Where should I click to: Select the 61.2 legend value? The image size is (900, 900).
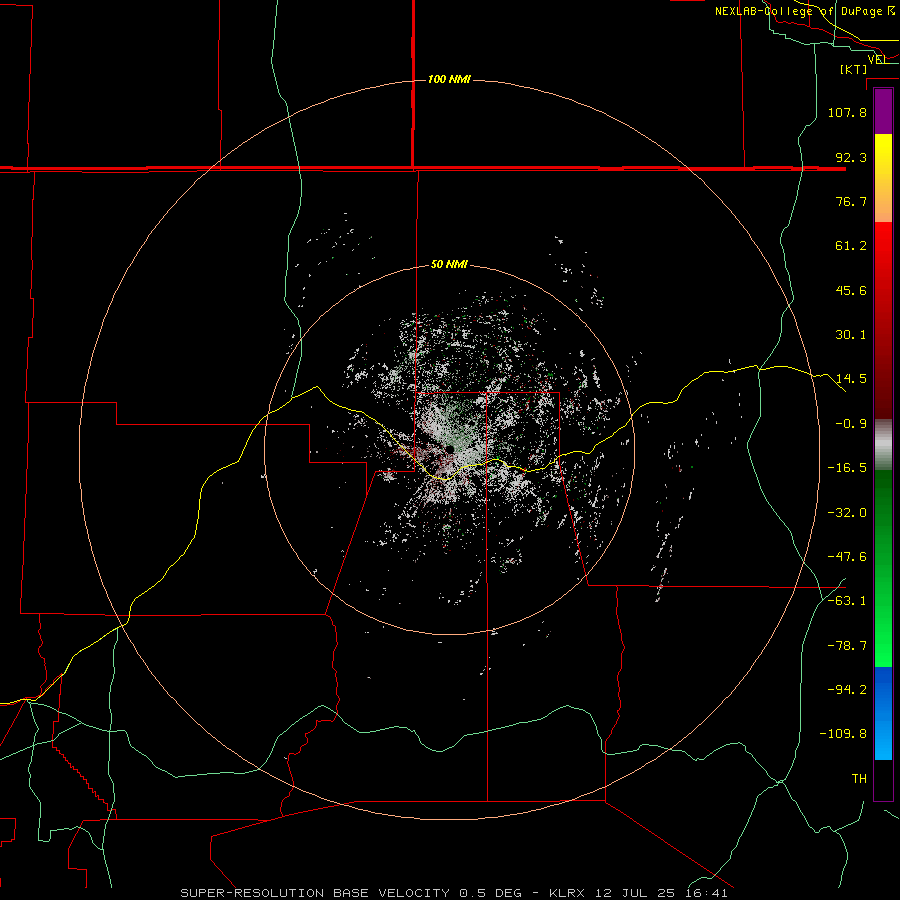(851, 246)
